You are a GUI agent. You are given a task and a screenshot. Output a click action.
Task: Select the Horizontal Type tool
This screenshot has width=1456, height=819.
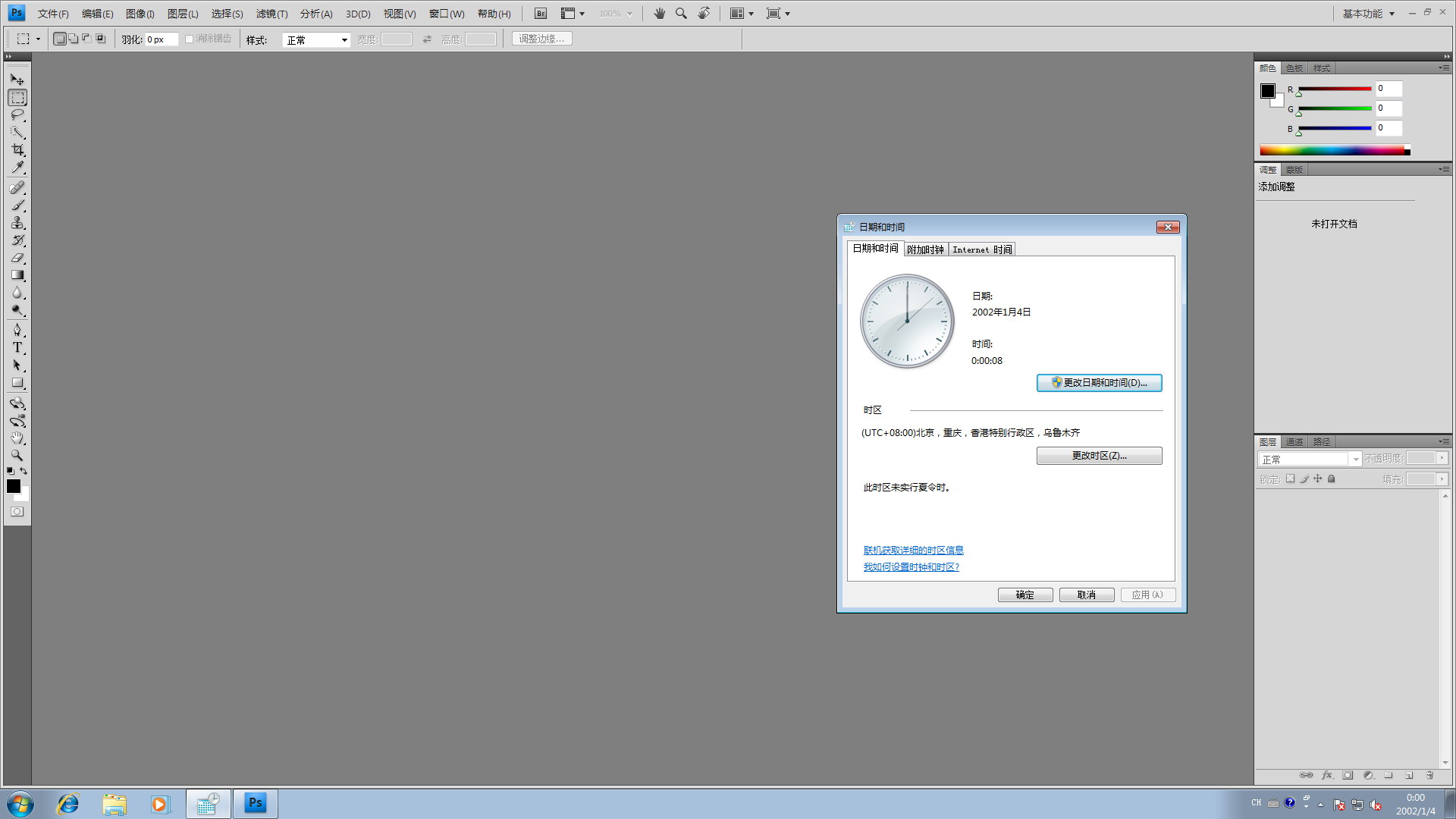click(x=17, y=347)
